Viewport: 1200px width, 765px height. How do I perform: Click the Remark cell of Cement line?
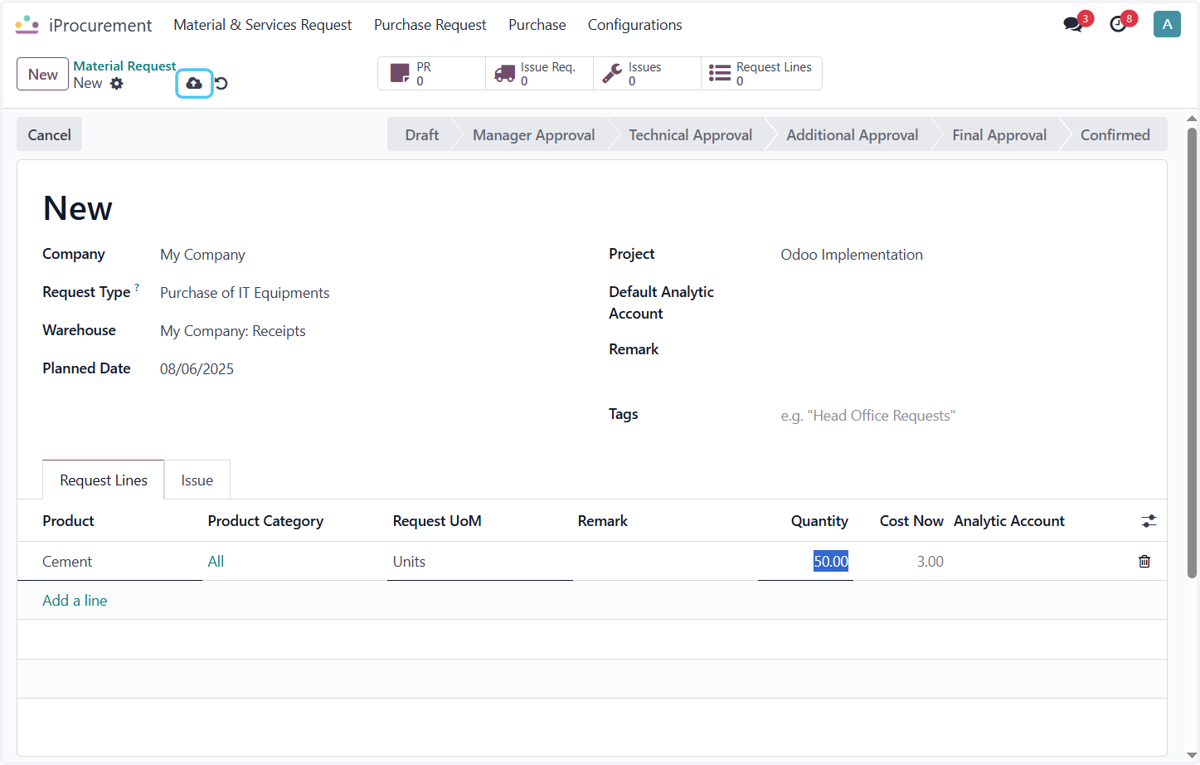click(665, 561)
